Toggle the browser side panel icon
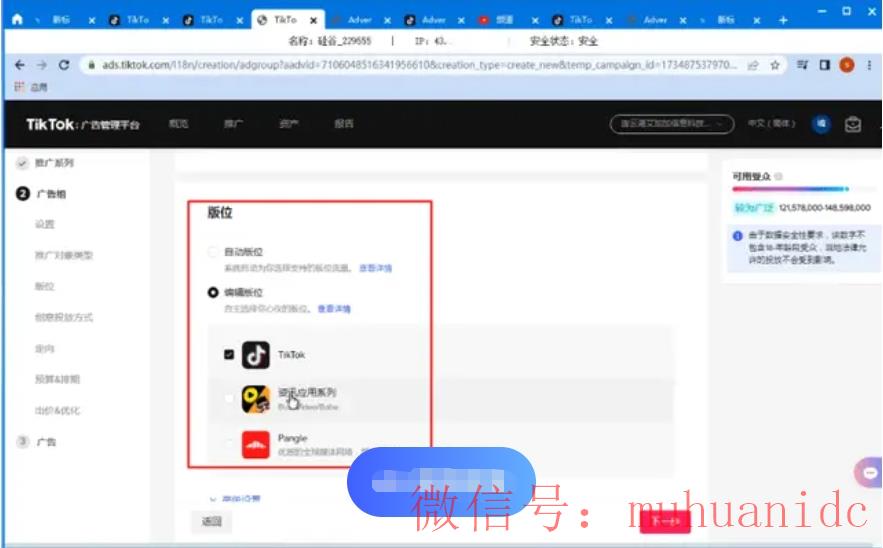The image size is (883, 548). 824,65
